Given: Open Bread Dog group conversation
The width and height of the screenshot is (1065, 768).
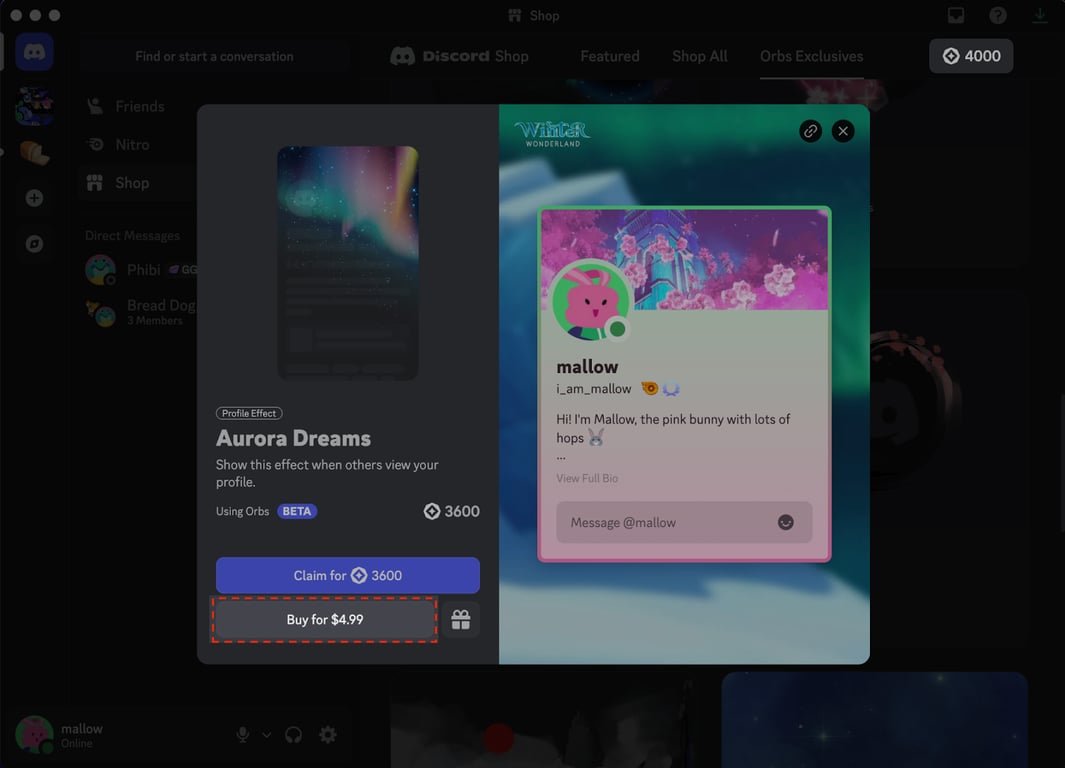Looking at the screenshot, I should click(139, 312).
